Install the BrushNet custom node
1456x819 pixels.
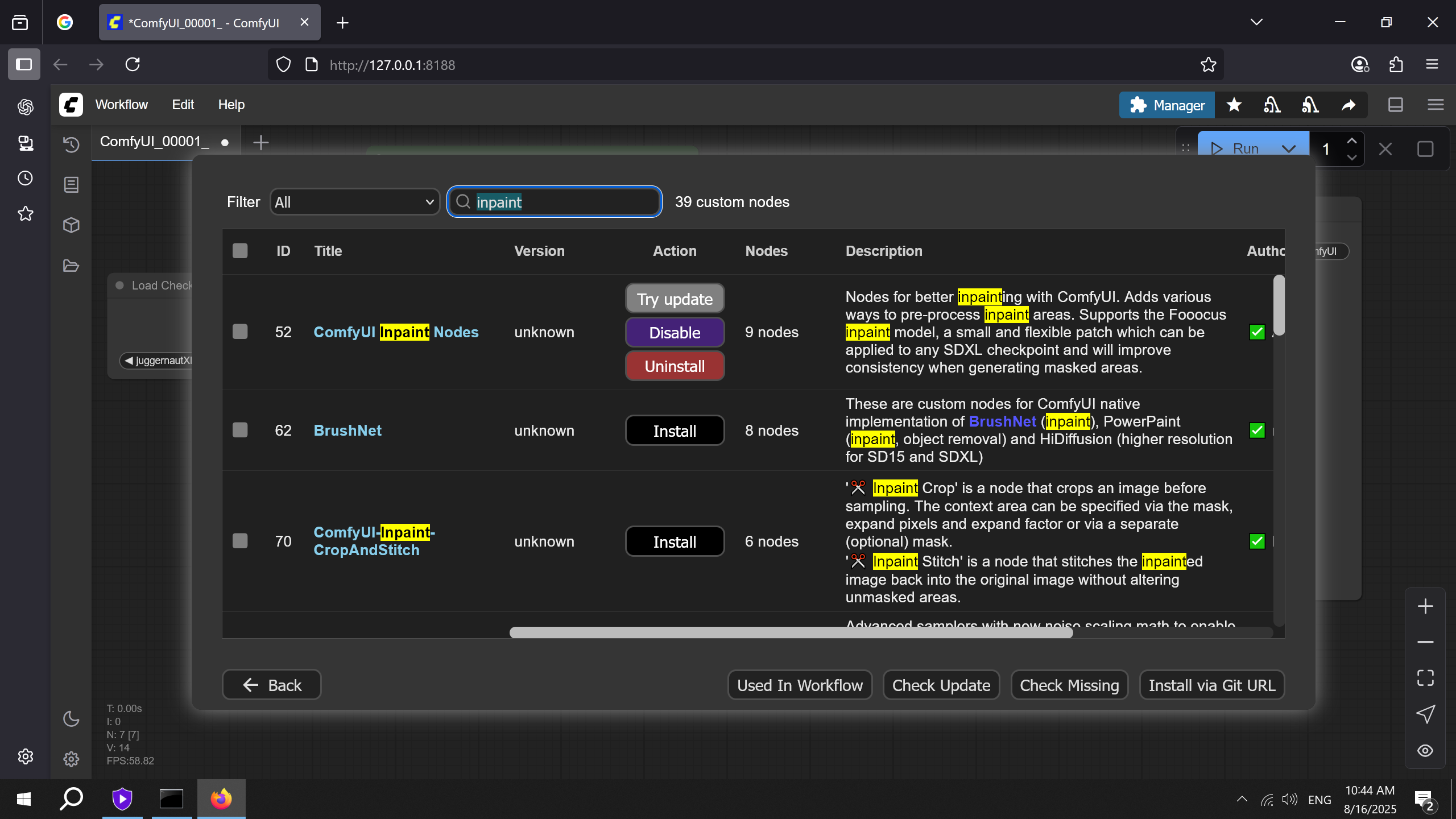coord(675,431)
